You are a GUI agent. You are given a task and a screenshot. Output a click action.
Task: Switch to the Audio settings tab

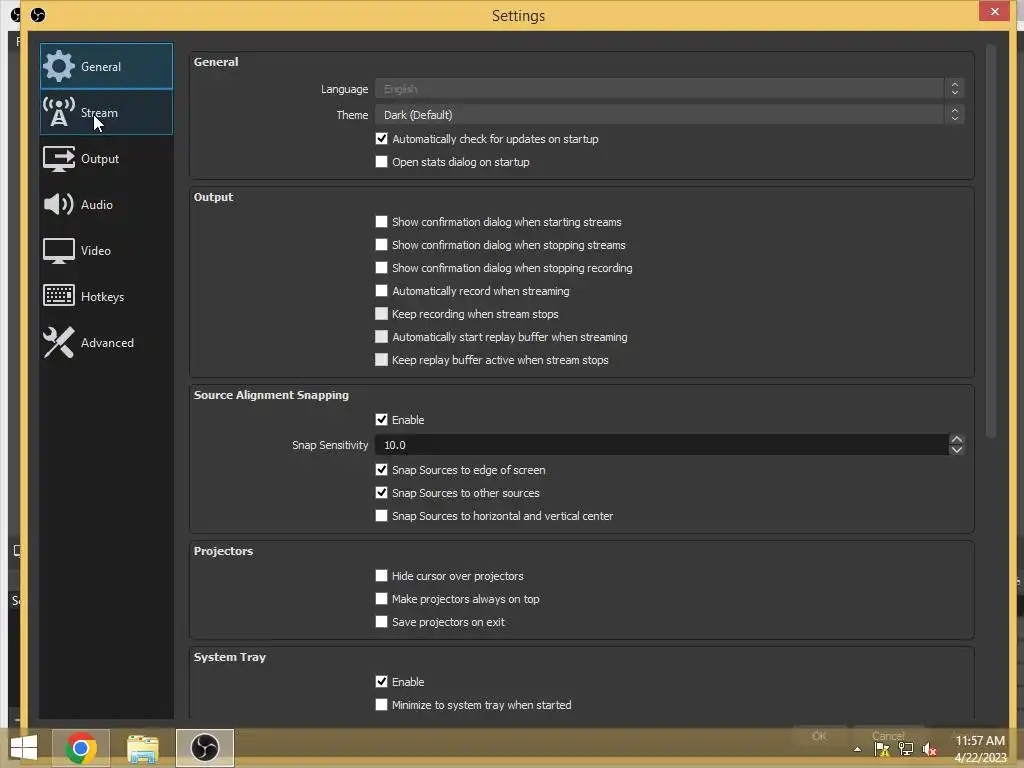(106, 204)
